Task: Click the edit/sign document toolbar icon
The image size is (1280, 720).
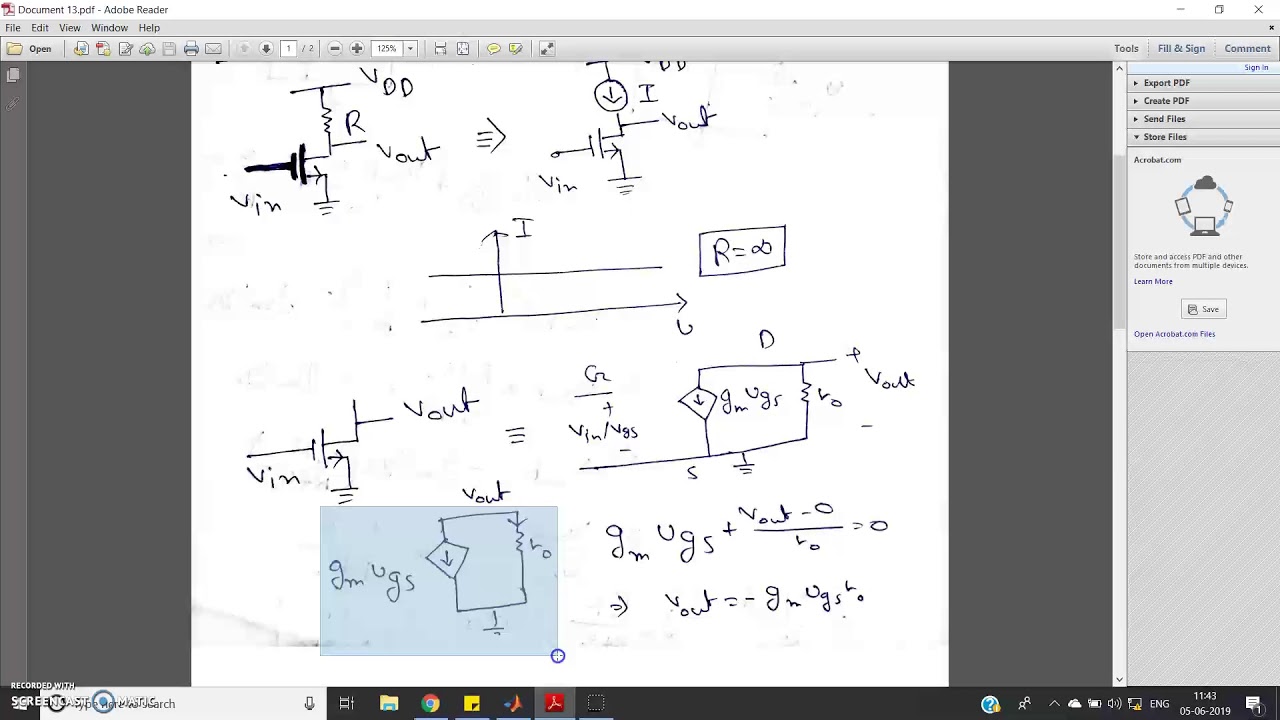Action: [125, 48]
